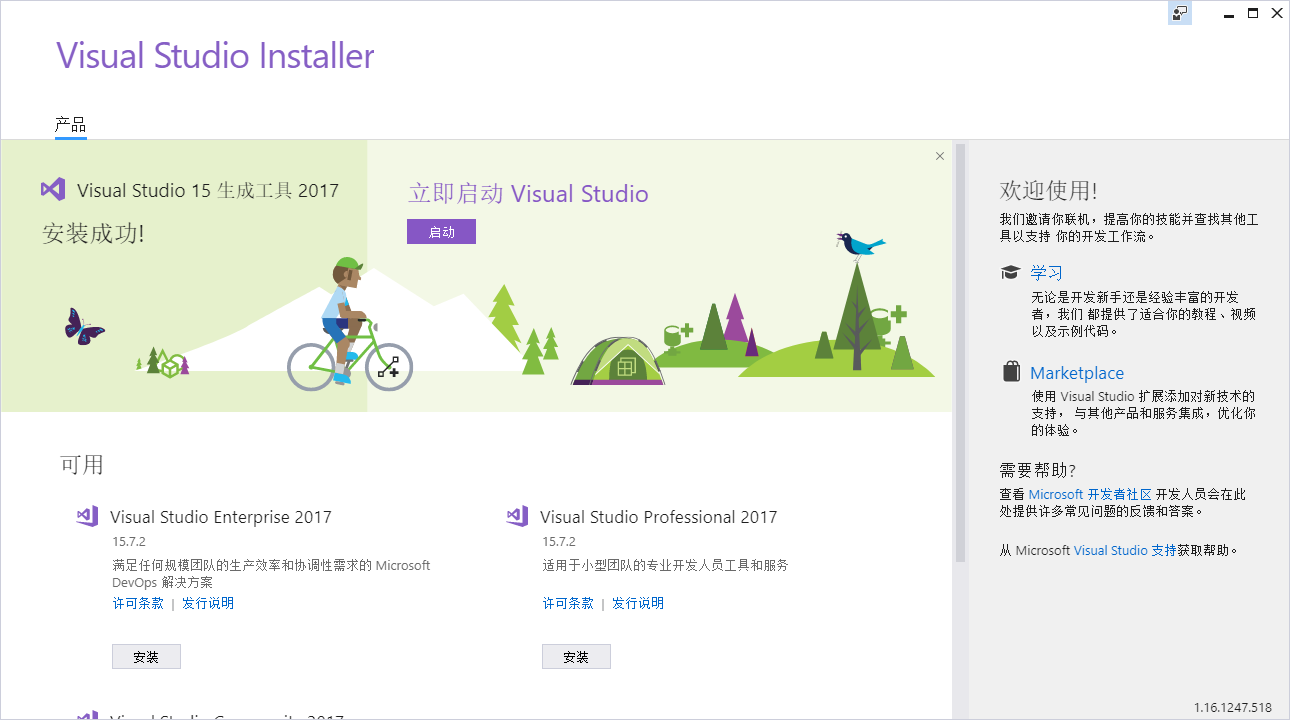The width and height of the screenshot is (1290, 720).
Task: Click the 安装成功! message
Action: 93,234
